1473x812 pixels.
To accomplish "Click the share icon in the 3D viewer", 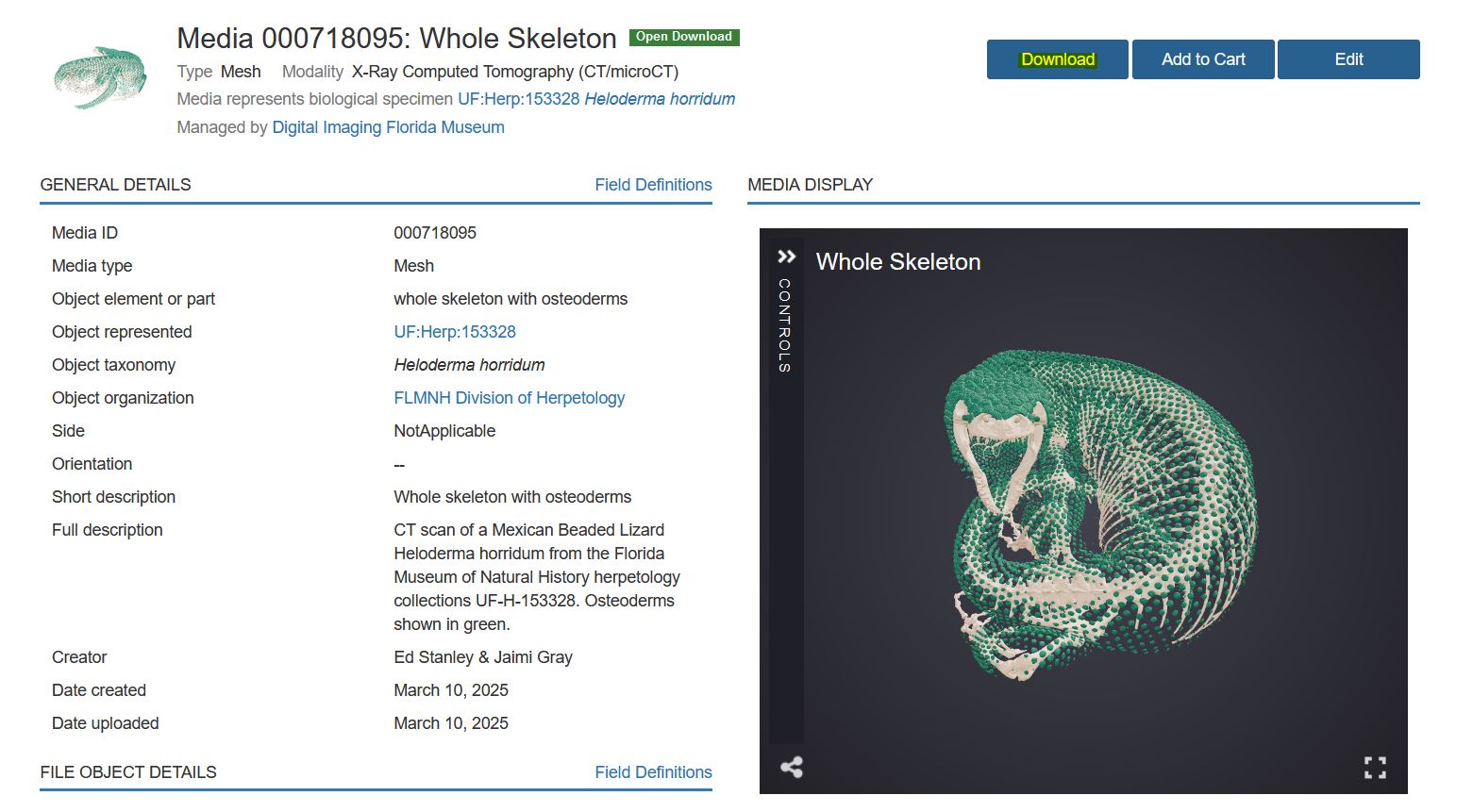I will tap(792, 768).
